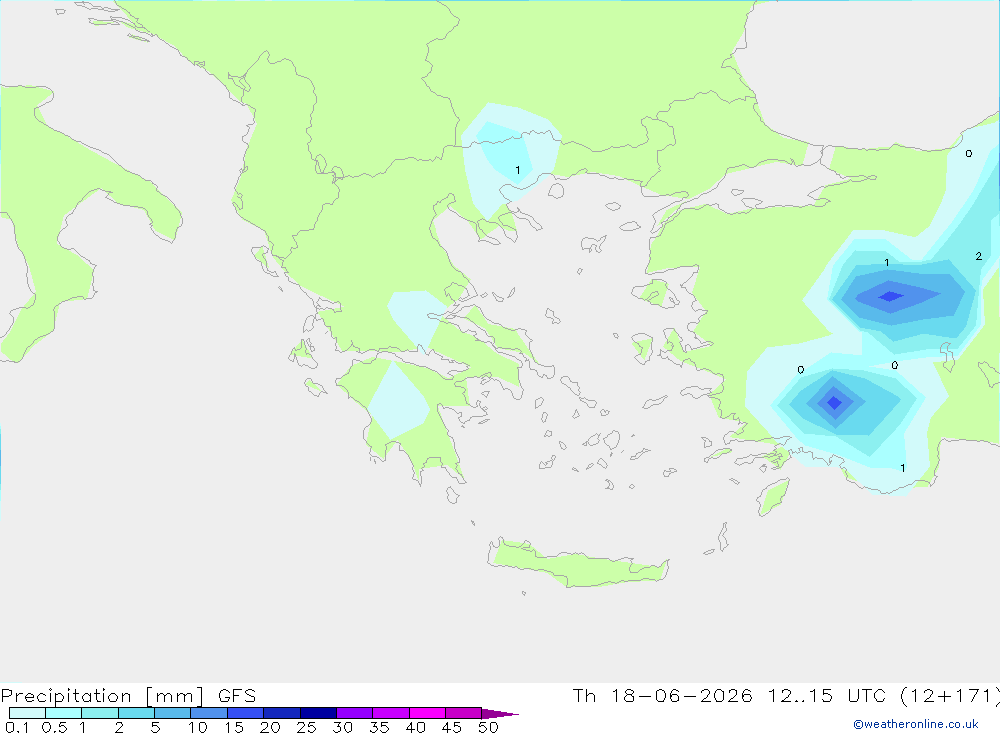Click the 'GFS' model label
Screen dimensions: 1000x733
237,696
